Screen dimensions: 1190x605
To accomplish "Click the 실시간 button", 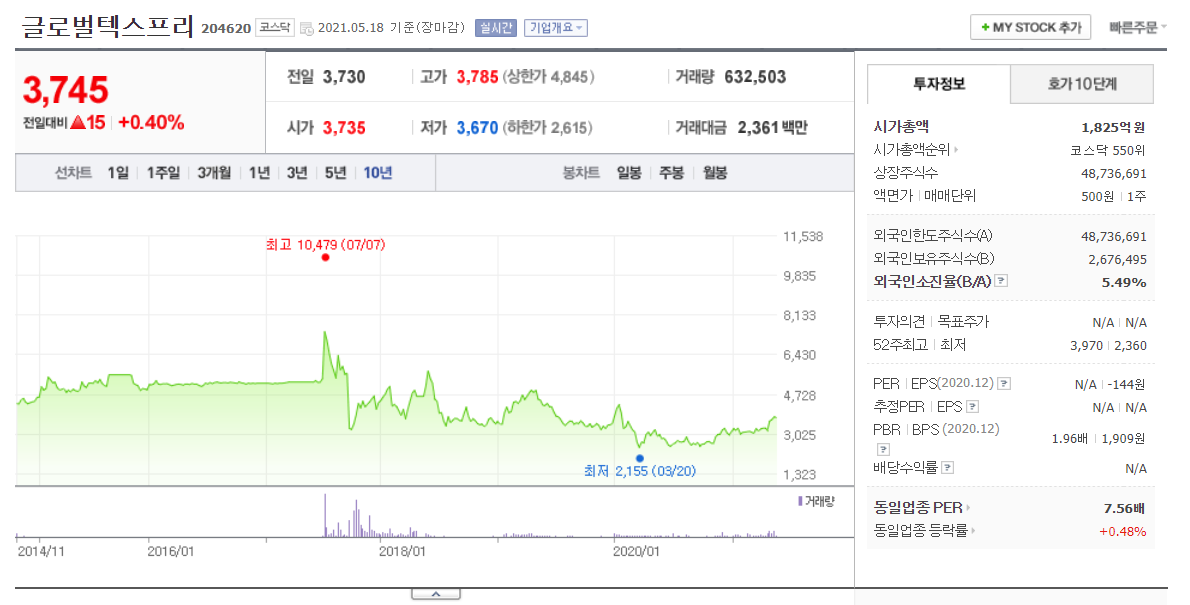I will tap(496, 28).
